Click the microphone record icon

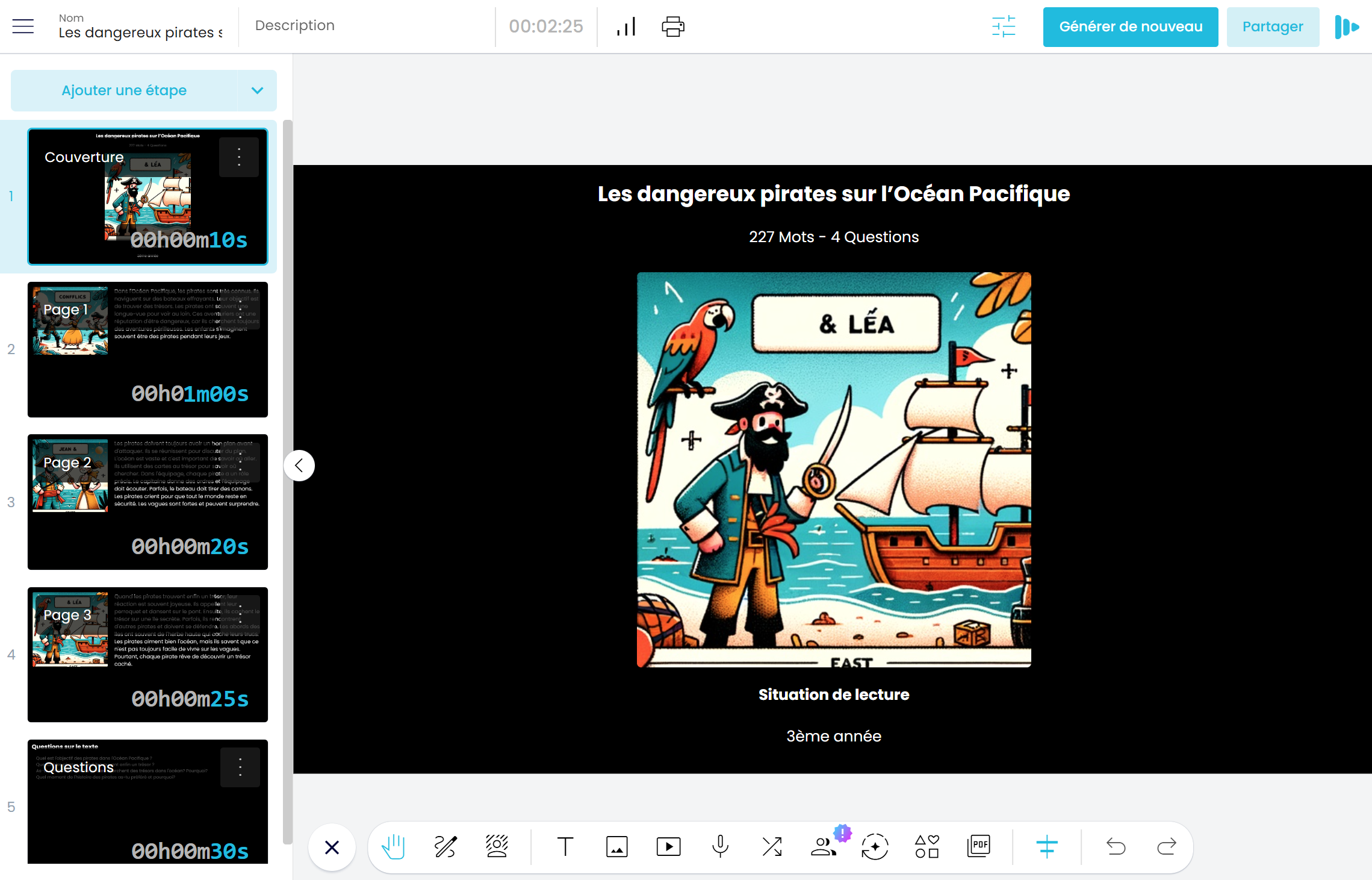click(720, 847)
